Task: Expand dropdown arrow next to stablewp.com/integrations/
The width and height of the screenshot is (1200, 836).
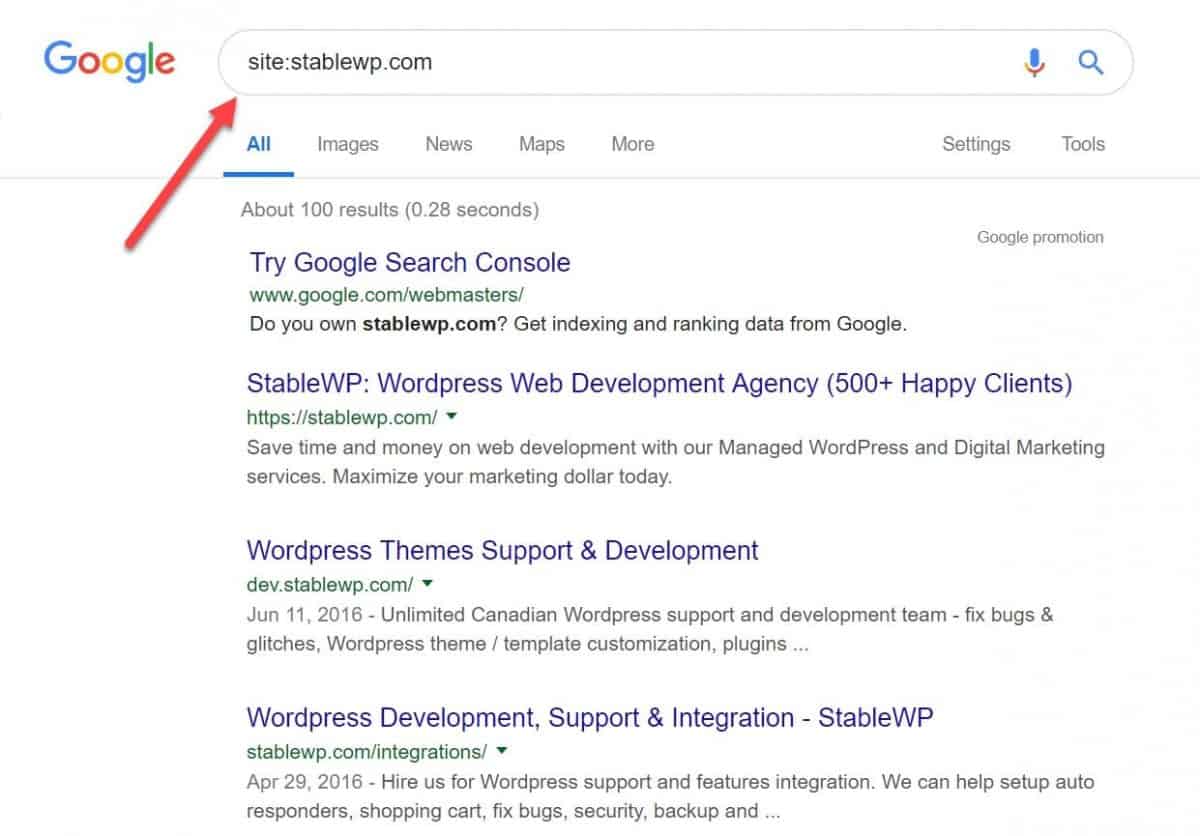Action: click(x=501, y=750)
